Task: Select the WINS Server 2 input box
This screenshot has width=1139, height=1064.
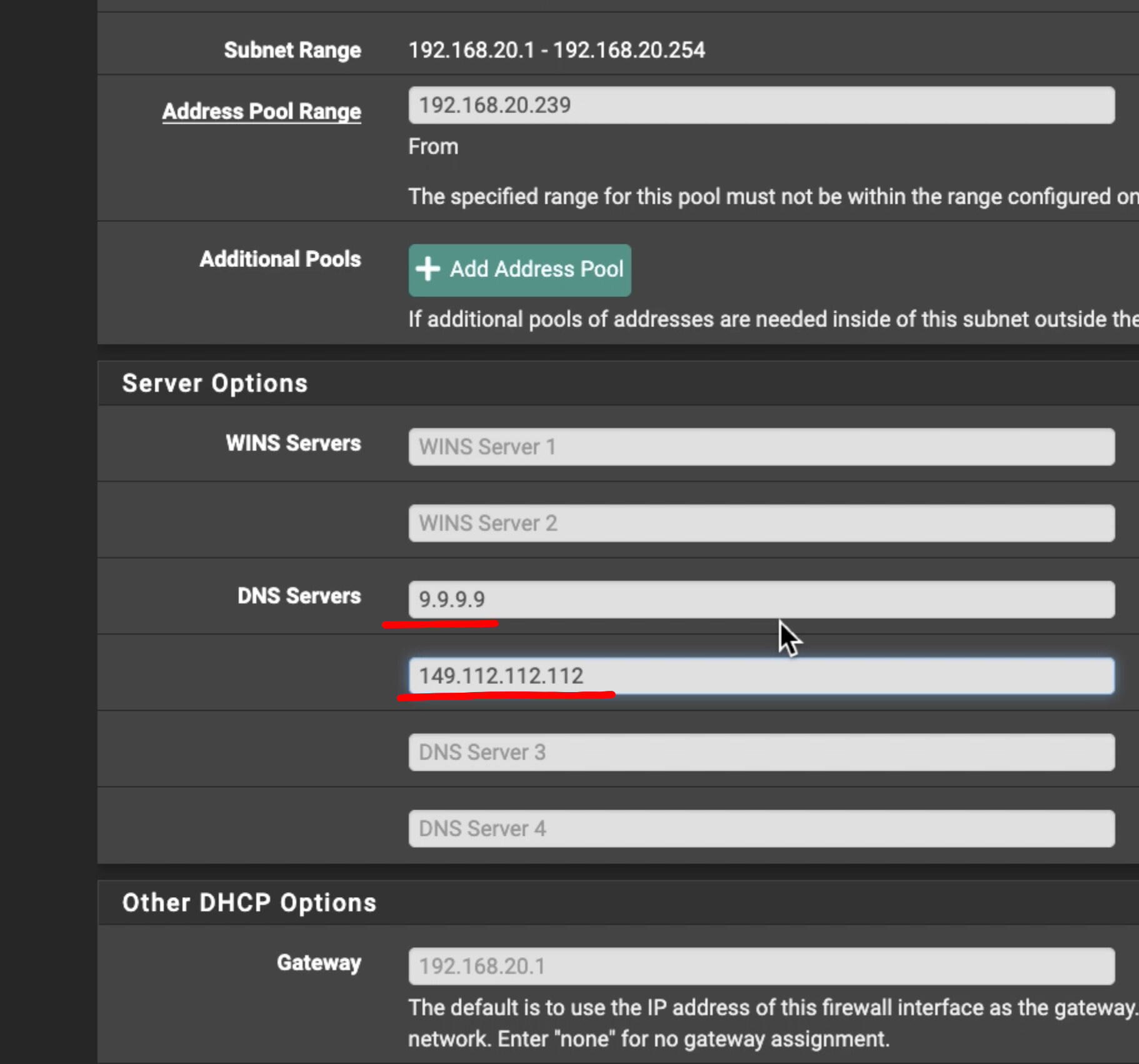Action: coord(761,523)
